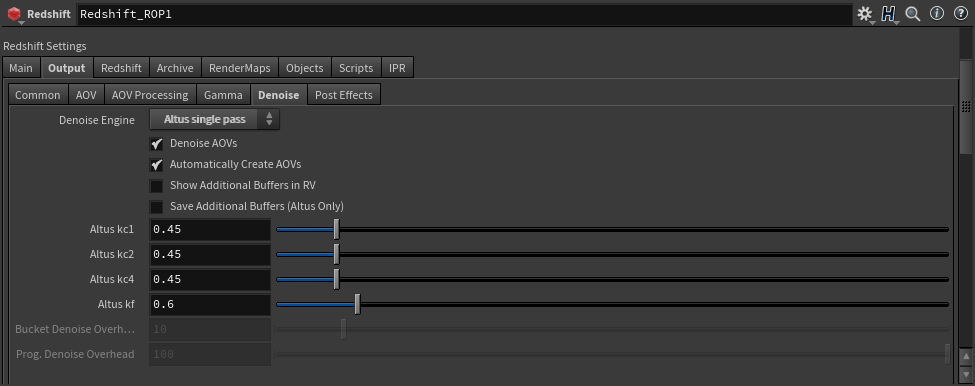Go to the RenderMaps tab
This screenshot has height=386, width=975.
click(x=239, y=68)
